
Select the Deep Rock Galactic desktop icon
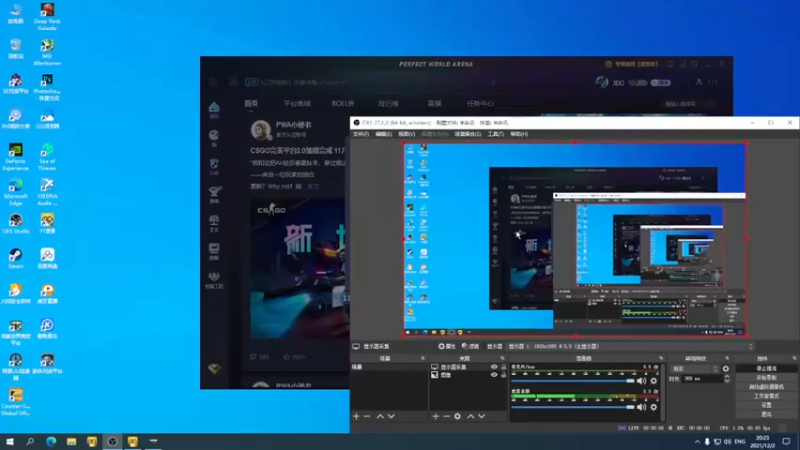pos(47,16)
